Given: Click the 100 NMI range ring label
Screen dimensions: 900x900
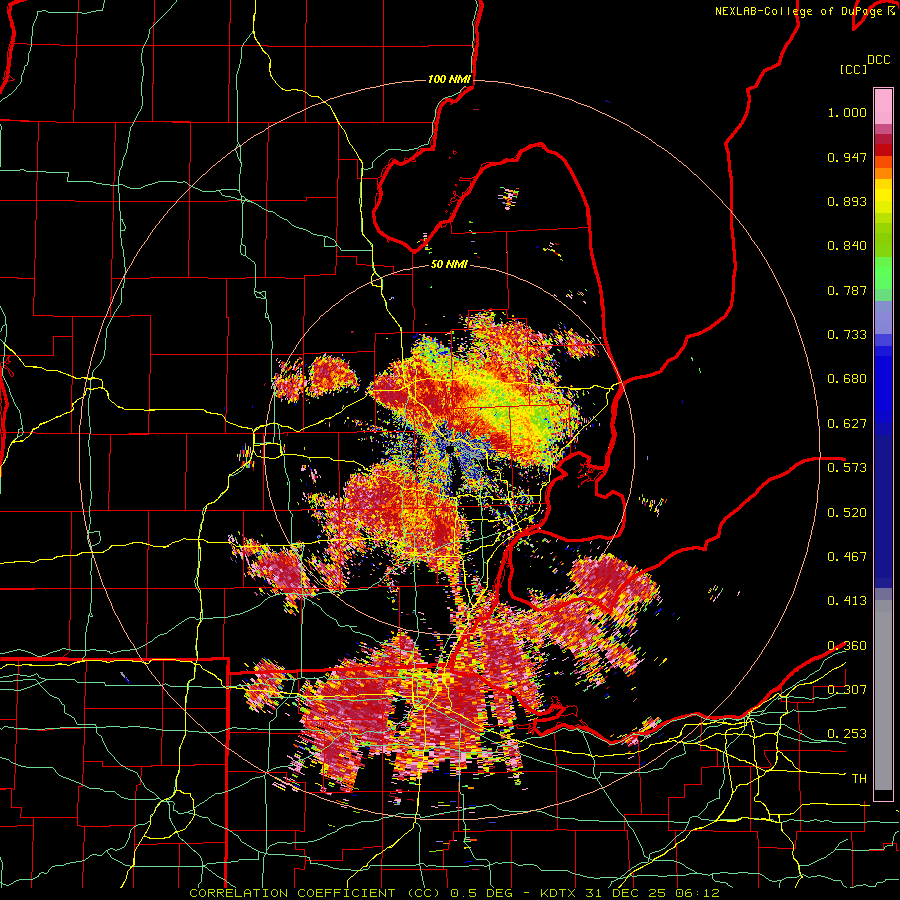Looking at the screenshot, I should tap(449, 79).
